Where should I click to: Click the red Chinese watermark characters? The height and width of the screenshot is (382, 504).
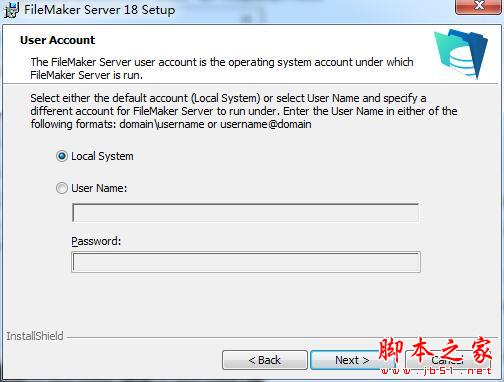point(436,350)
